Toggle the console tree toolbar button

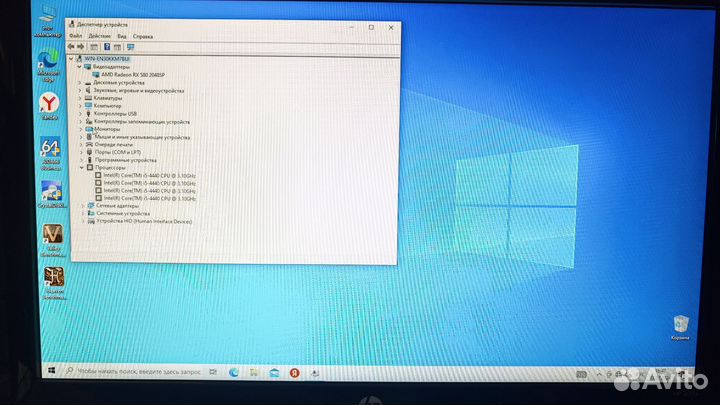coord(94,47)
